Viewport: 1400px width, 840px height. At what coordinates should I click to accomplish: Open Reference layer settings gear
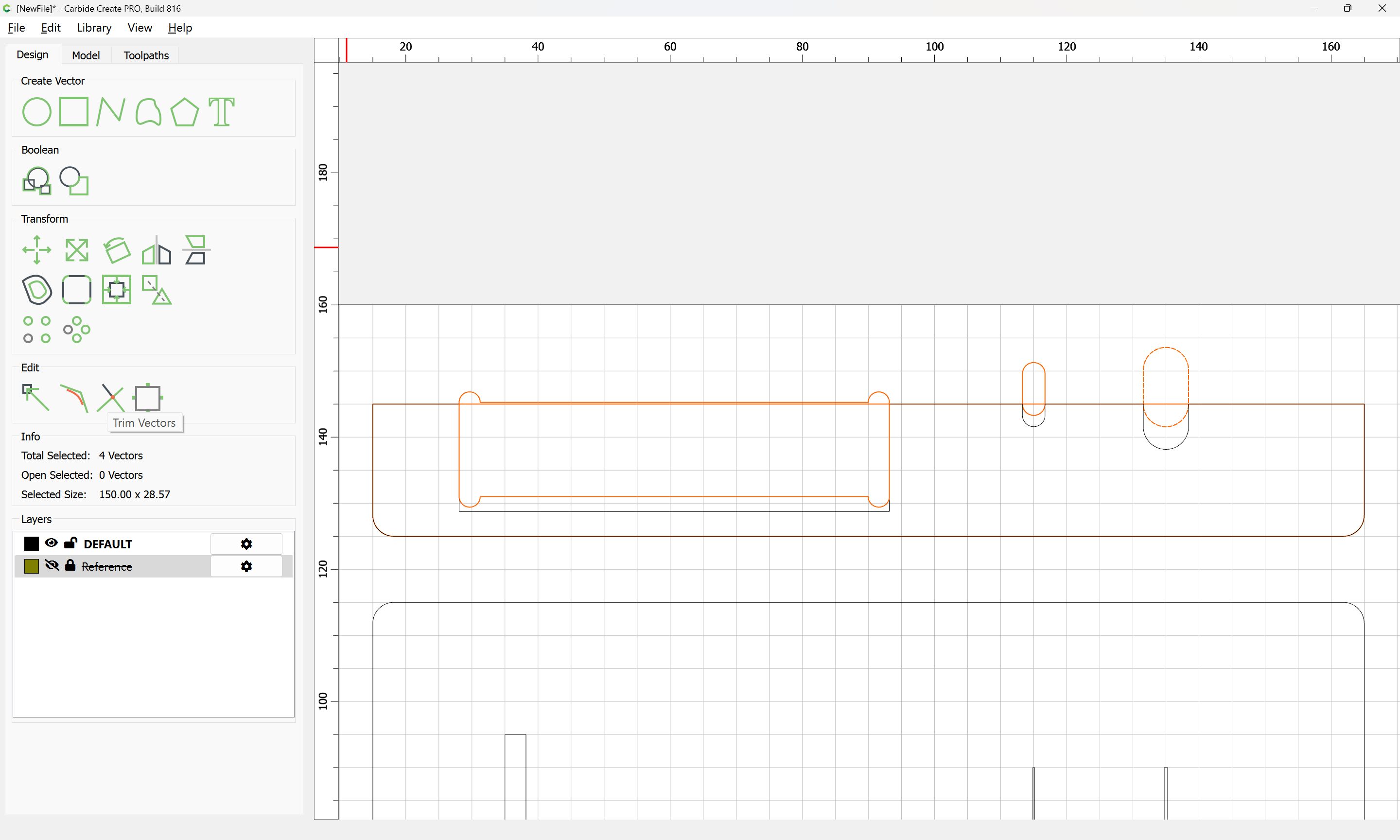tap(246, 567)
